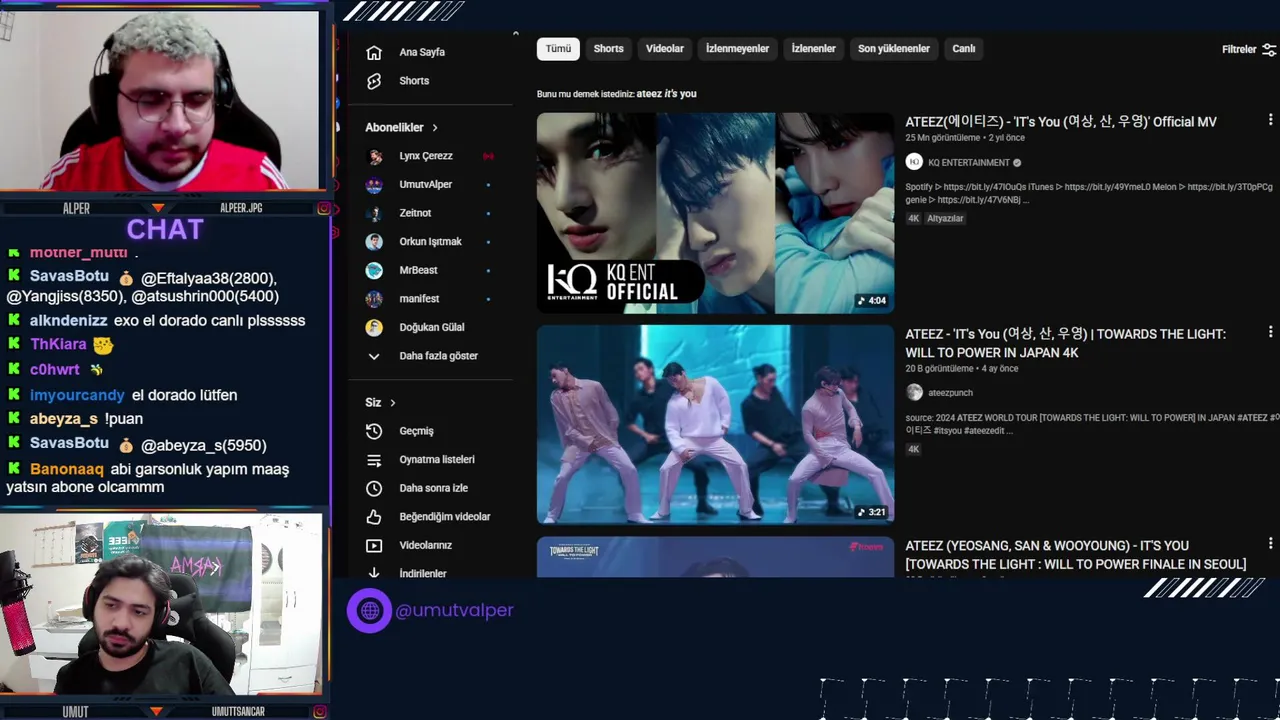Viewport: 1280px width, 720px height.
Task: Click the Geçmiş history icon
Action: (x=374, y=431)
